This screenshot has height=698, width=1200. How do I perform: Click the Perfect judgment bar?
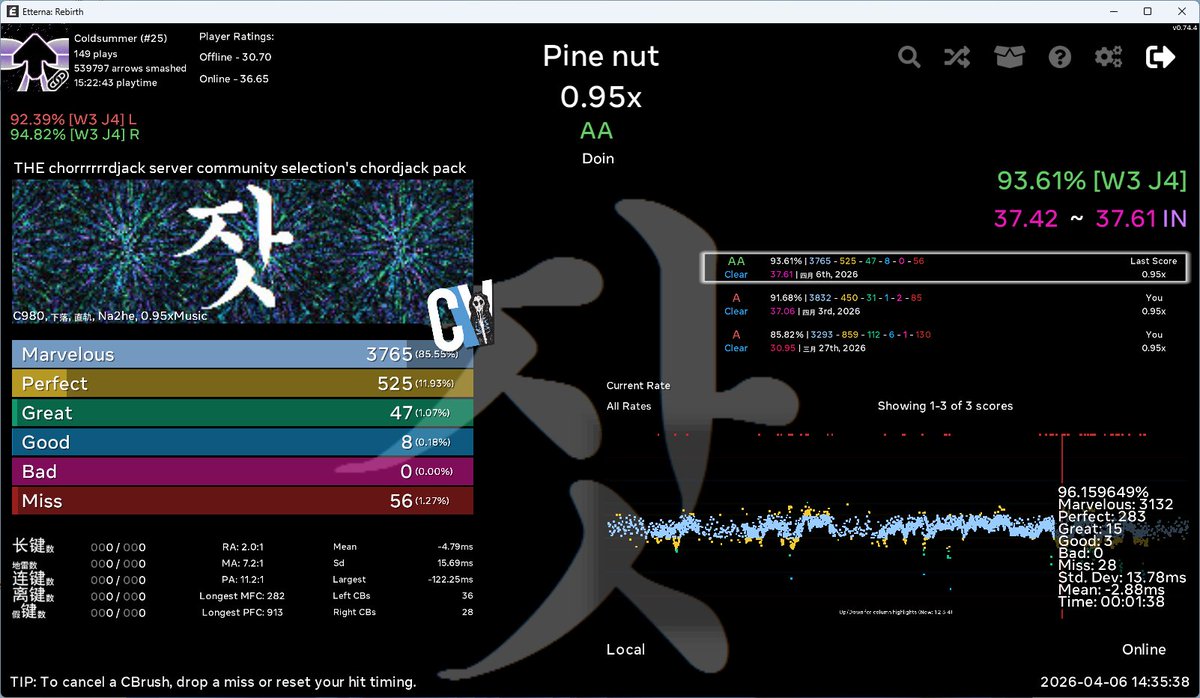click(x=242, y=384)
